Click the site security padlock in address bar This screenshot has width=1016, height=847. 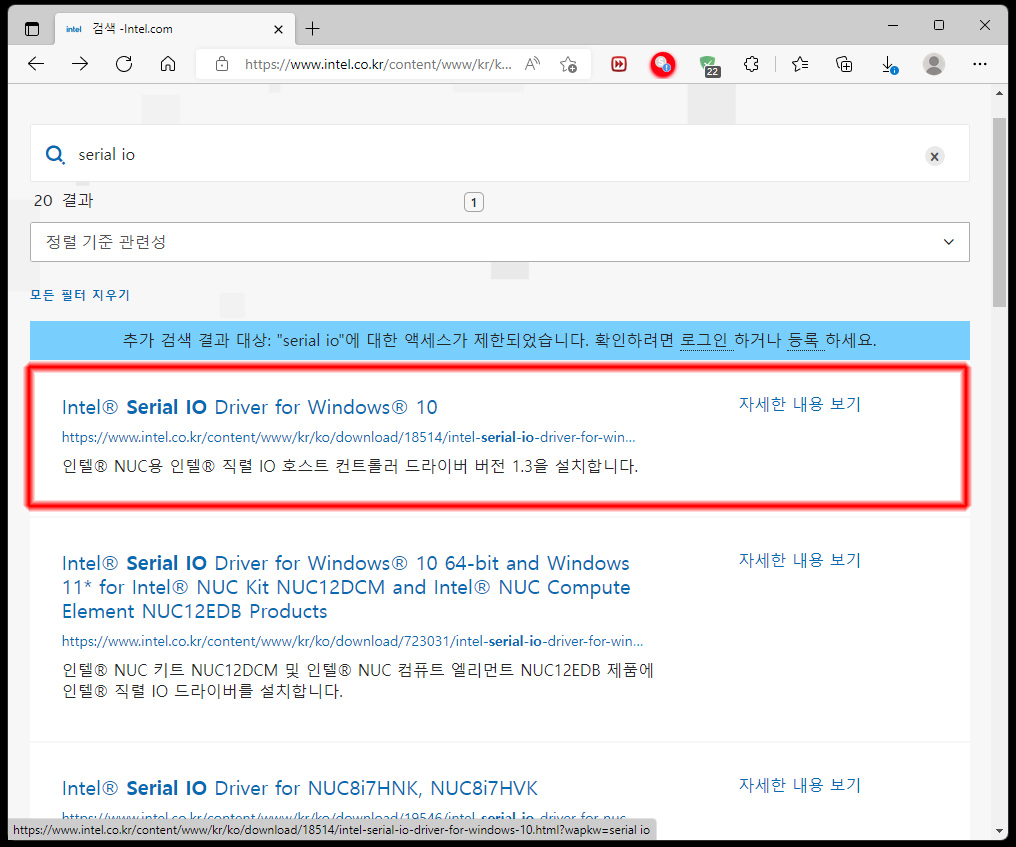221,63
